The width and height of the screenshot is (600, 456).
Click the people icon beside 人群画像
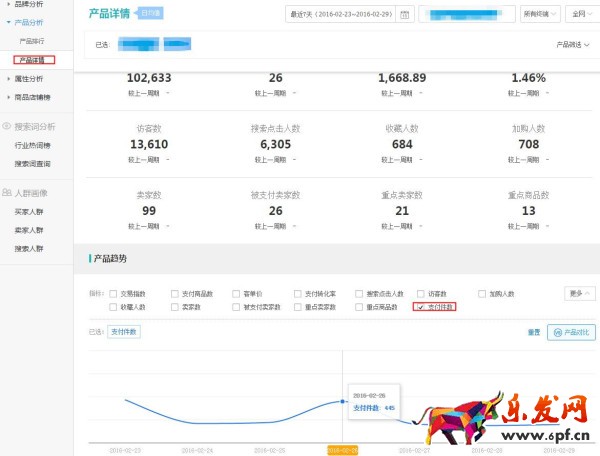(x=7, y=192)
